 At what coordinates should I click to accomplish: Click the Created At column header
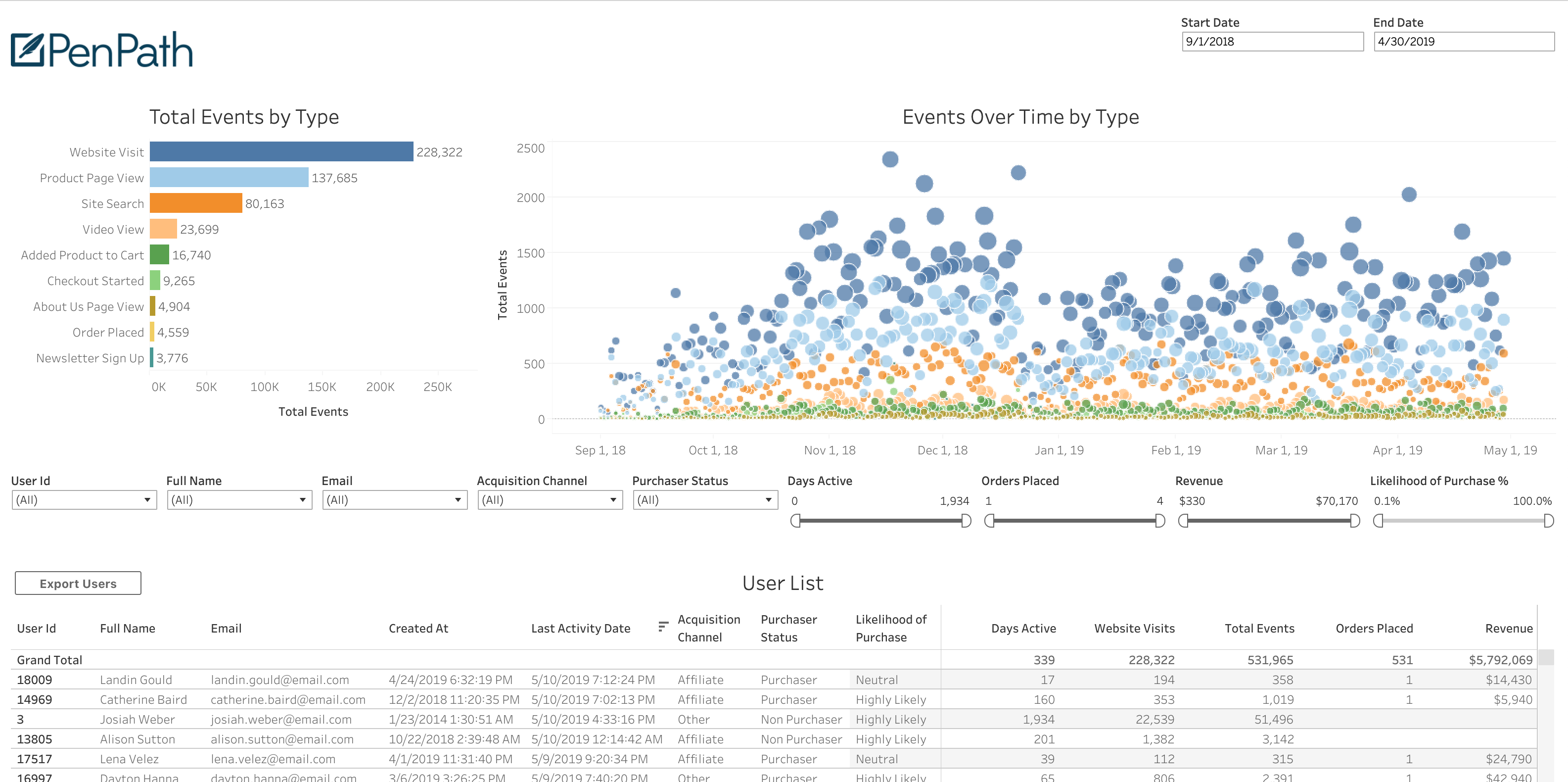coord(418,628)
